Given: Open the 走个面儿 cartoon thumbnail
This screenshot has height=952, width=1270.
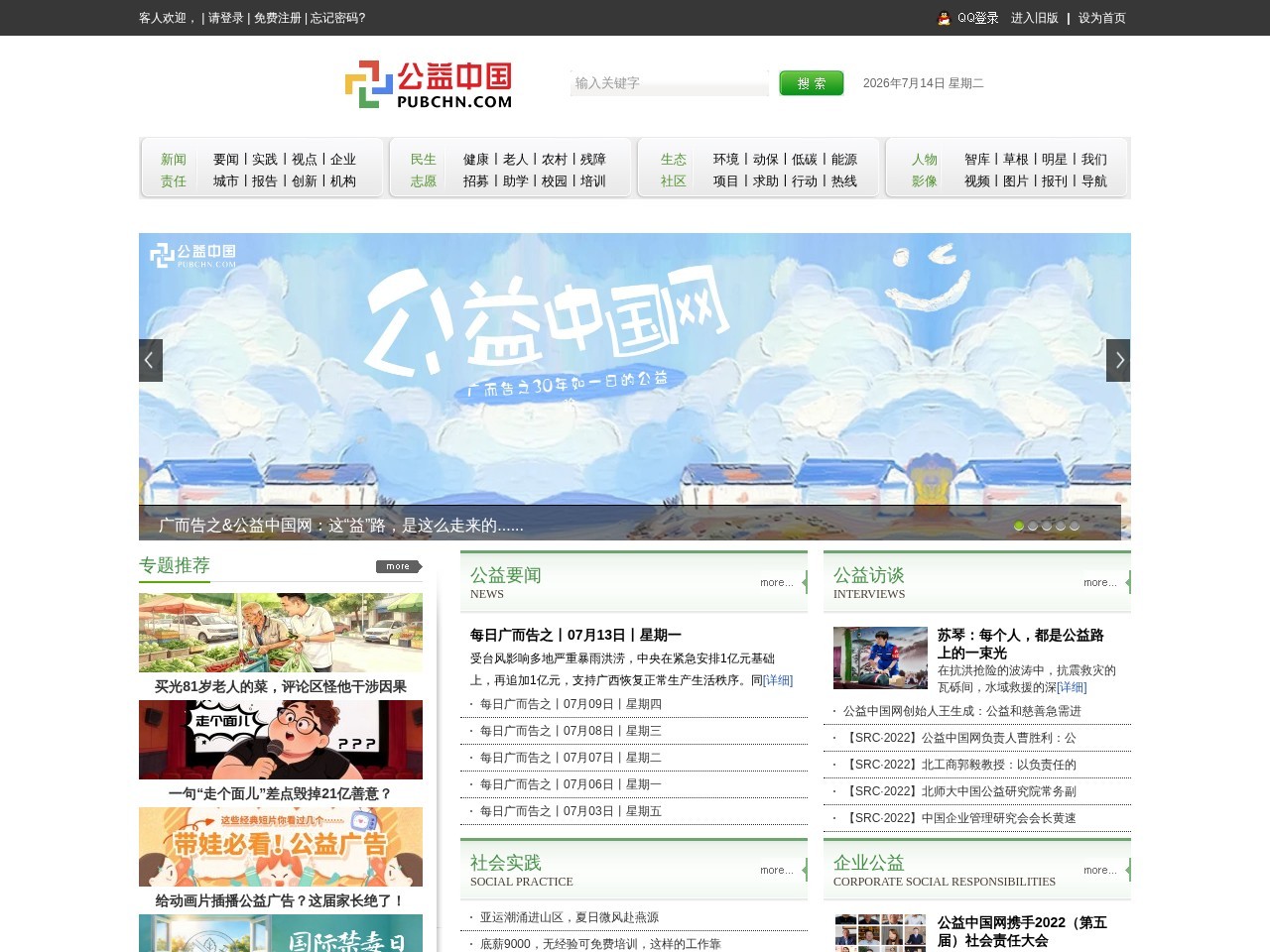Looking at the screenshot, I should point(281,740).
